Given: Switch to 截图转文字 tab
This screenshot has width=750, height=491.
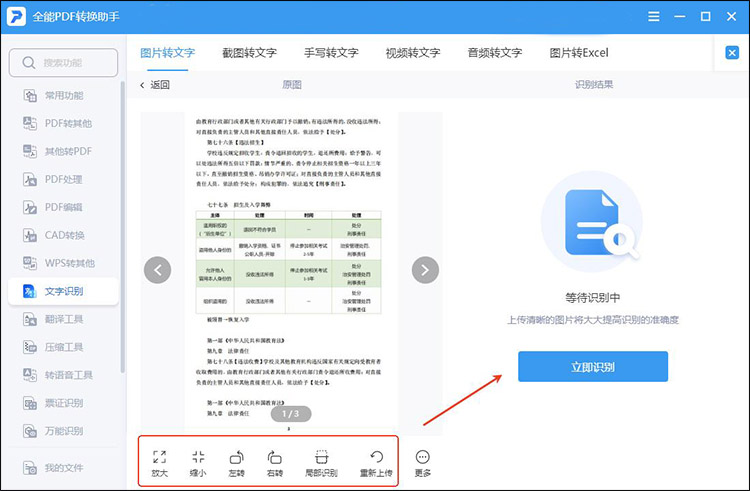Looking at the screenshot, I should coord(248,53).
